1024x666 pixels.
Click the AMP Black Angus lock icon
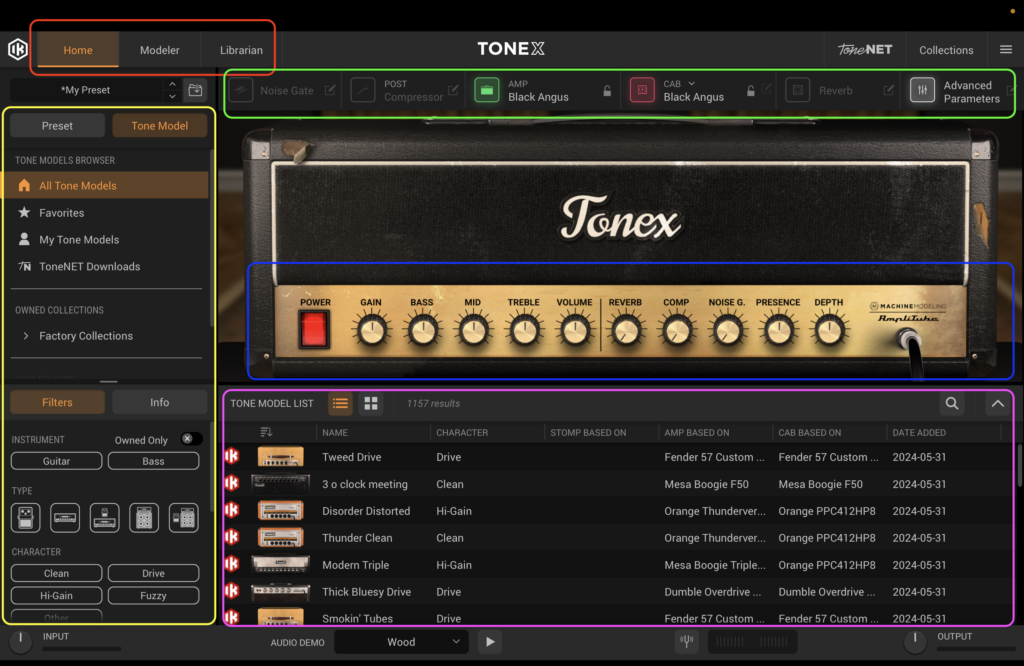[x=607, y=91]
